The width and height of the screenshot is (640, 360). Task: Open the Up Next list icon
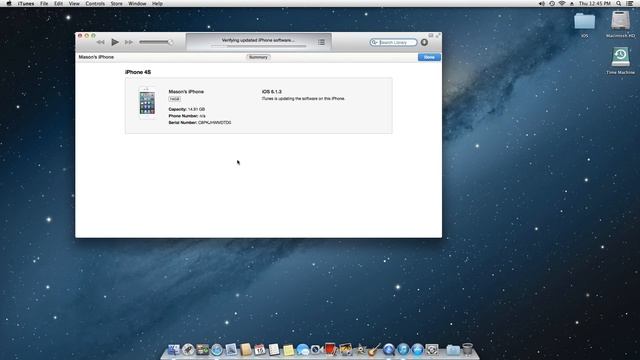click(321, 42)
